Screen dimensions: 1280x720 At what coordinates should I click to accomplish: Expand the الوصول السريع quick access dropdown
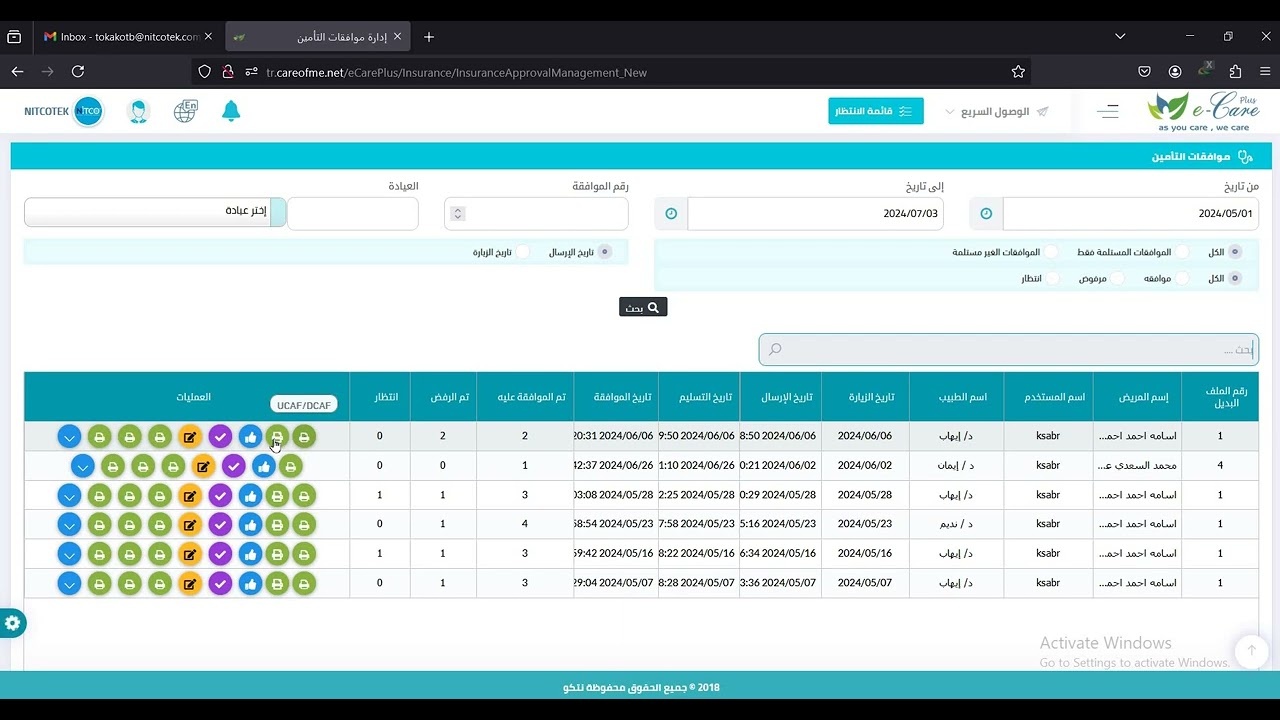pyautogui.click(x=997, y=112)
